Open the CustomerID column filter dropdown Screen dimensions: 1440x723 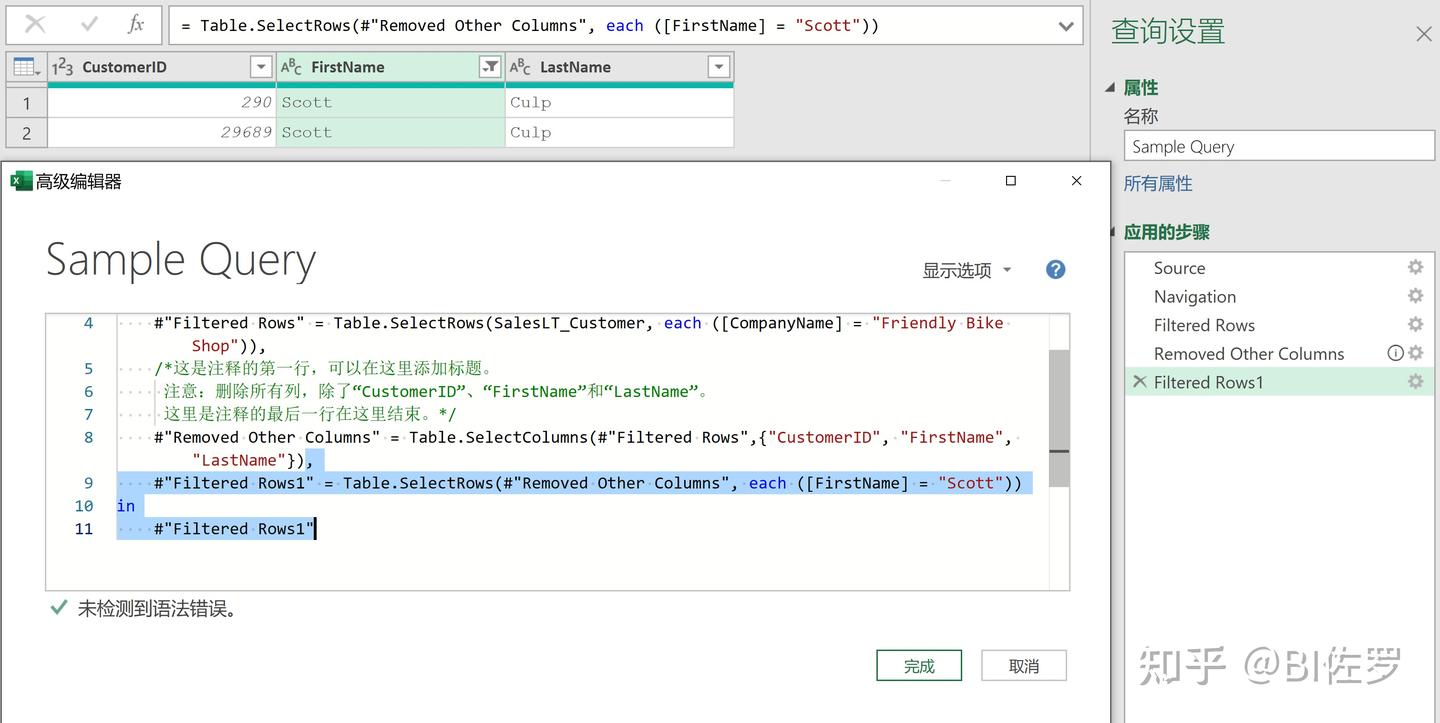click(x=261, y=67)
